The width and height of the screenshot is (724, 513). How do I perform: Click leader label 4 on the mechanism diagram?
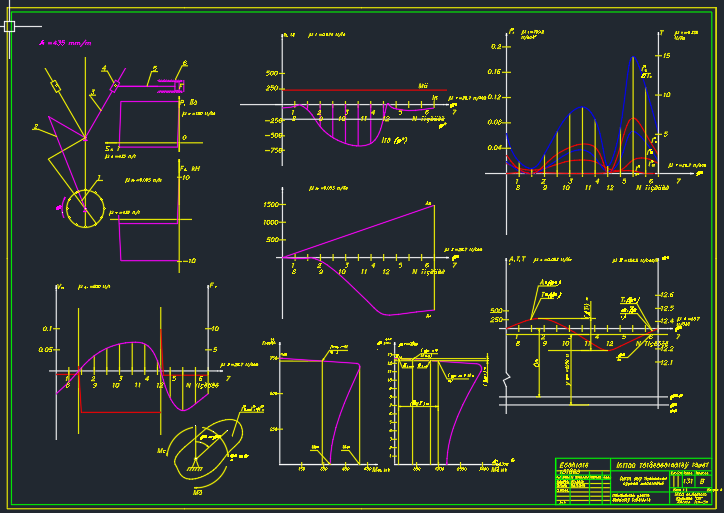(104, 69)
